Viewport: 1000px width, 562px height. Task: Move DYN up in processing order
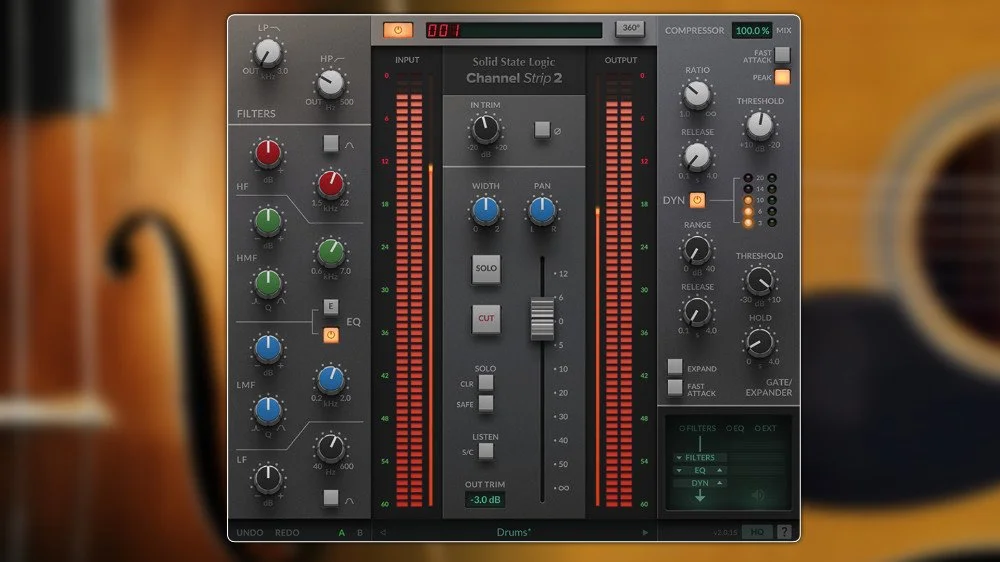click(720, 483)
